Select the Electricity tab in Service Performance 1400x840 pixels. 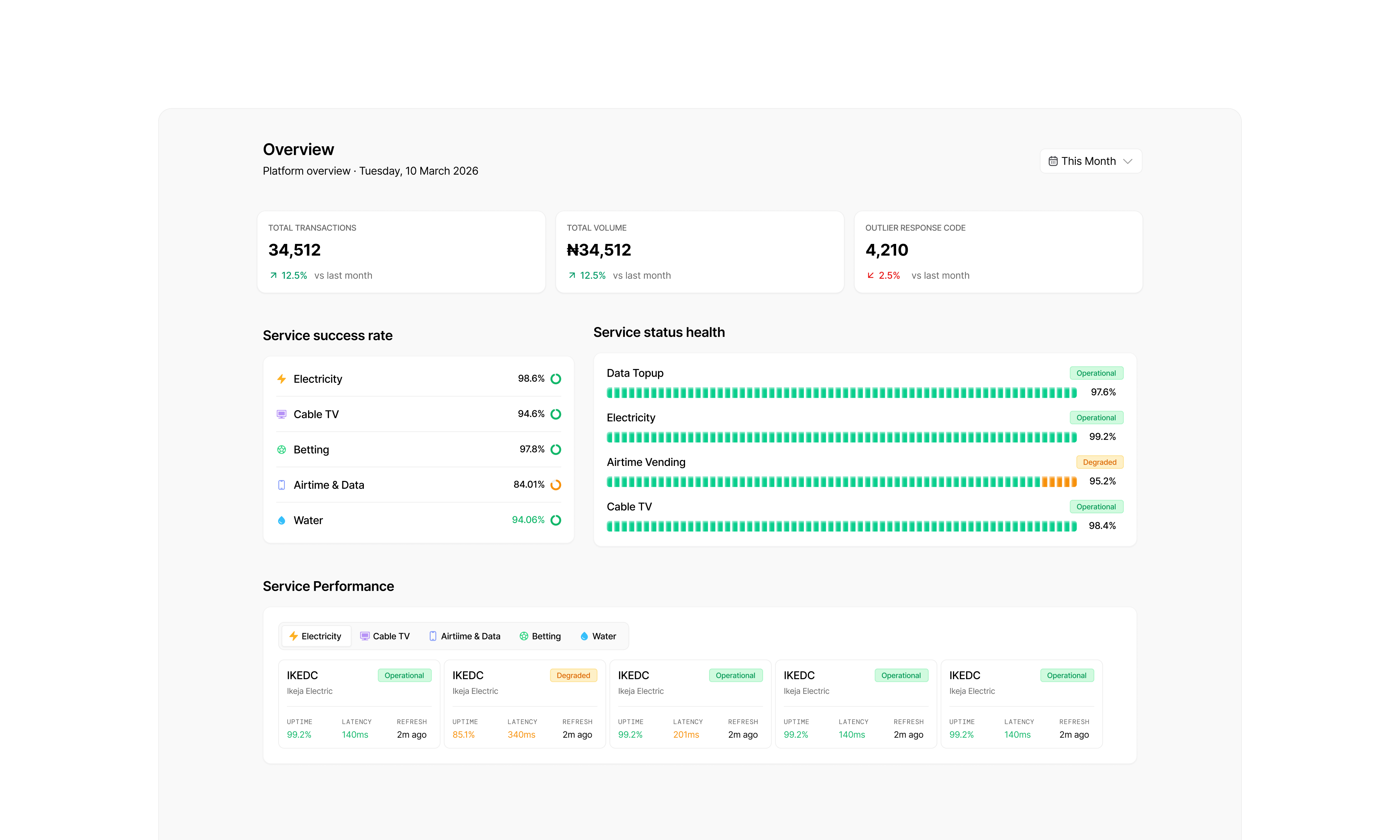coord(316,636)
